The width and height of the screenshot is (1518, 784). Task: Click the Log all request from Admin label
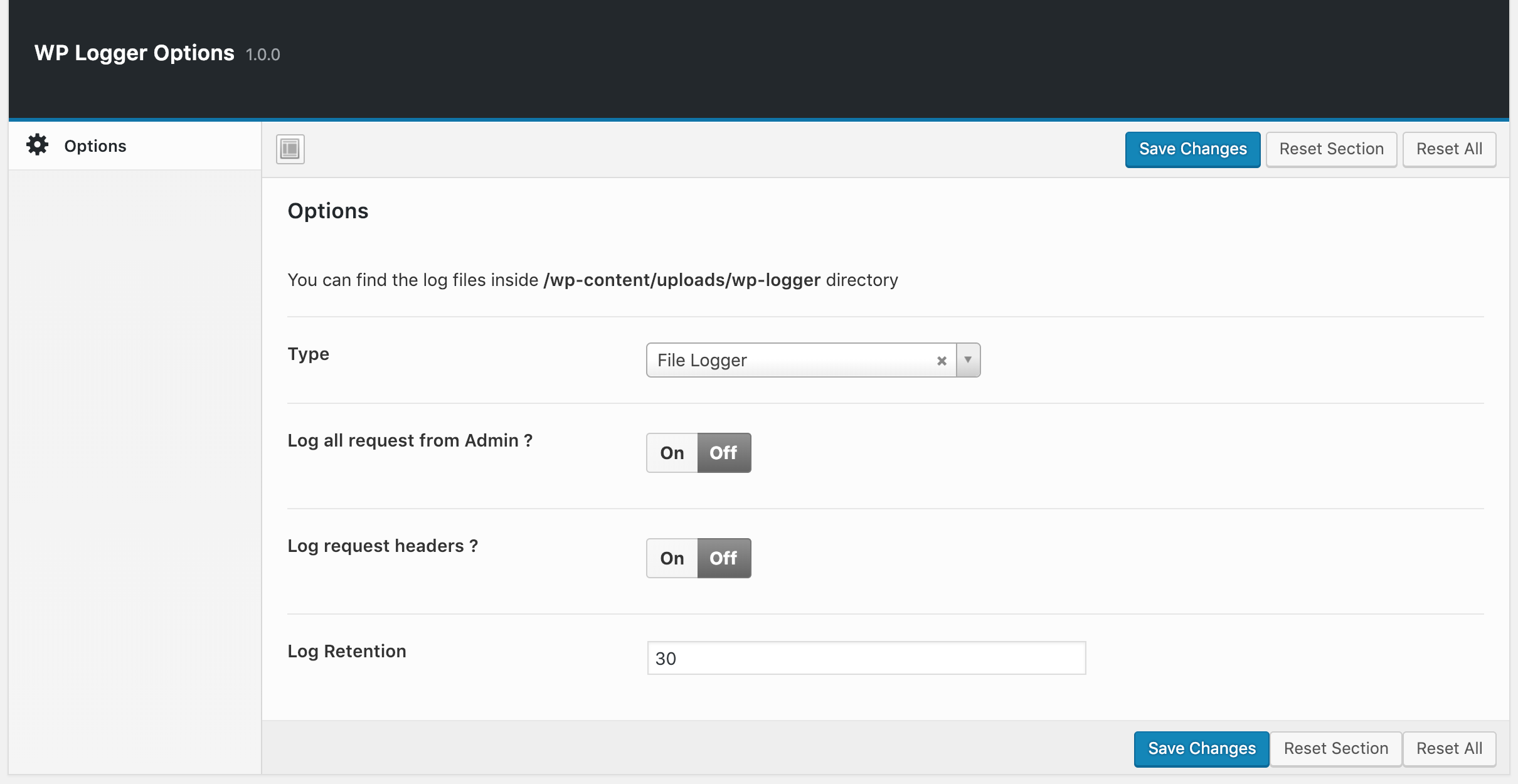[410, 441]
